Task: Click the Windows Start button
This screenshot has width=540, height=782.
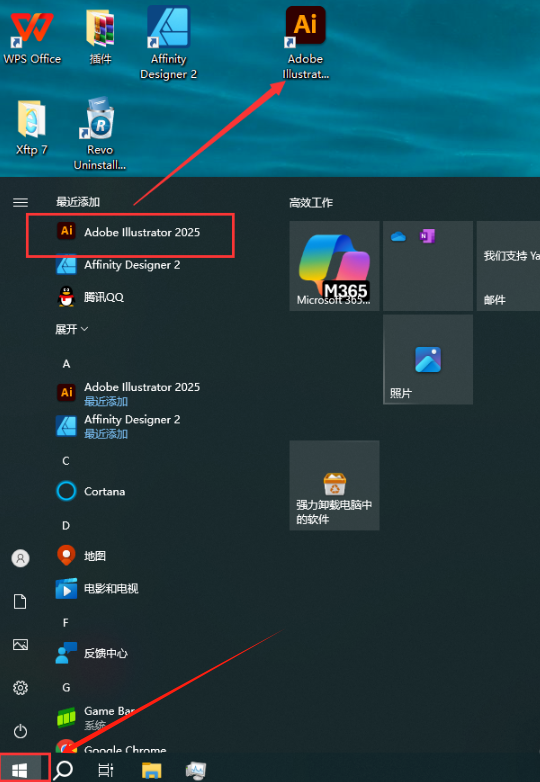Action: (x=20, y=770)
